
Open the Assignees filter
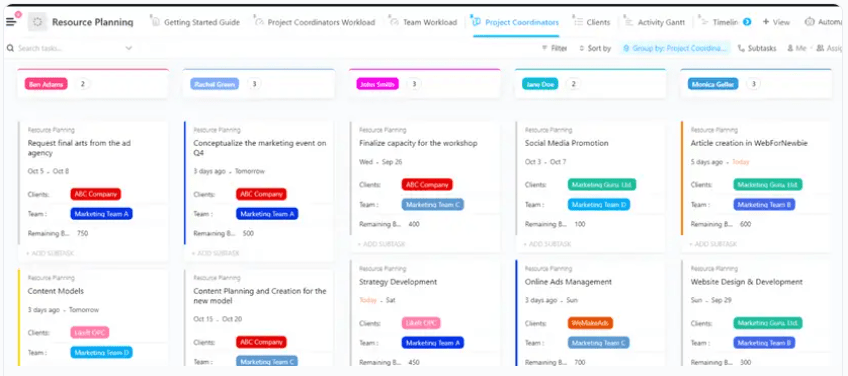829,48
